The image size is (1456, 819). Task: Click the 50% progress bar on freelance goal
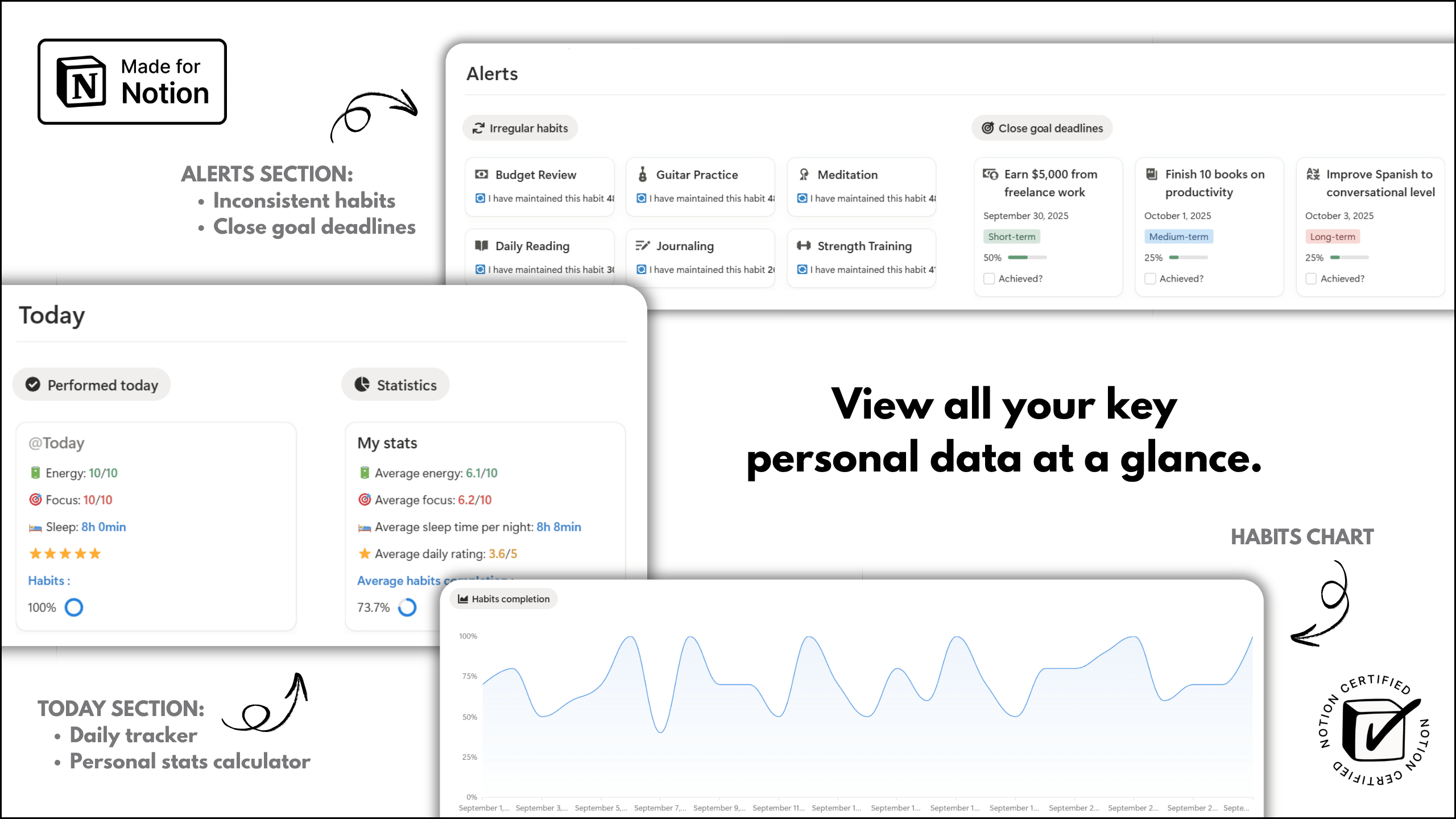[1027, 258]
